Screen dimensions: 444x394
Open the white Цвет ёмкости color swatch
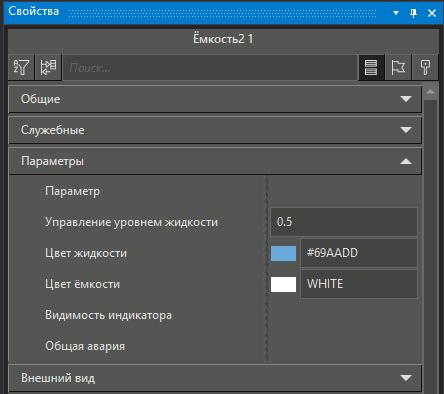[283, 284]
